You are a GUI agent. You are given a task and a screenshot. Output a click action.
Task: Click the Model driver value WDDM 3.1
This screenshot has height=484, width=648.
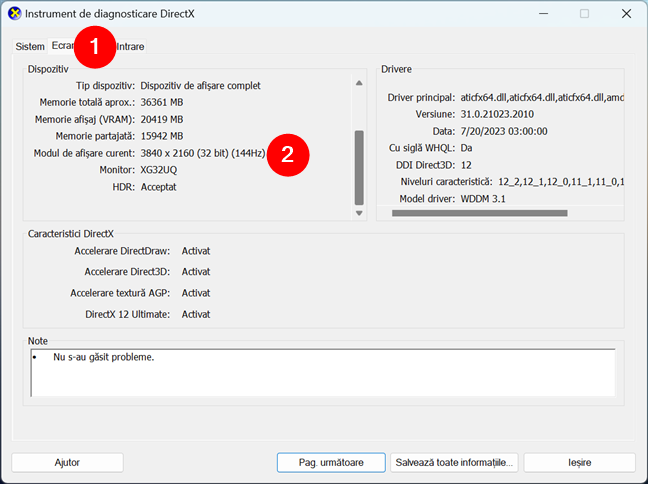coord(483,199)
